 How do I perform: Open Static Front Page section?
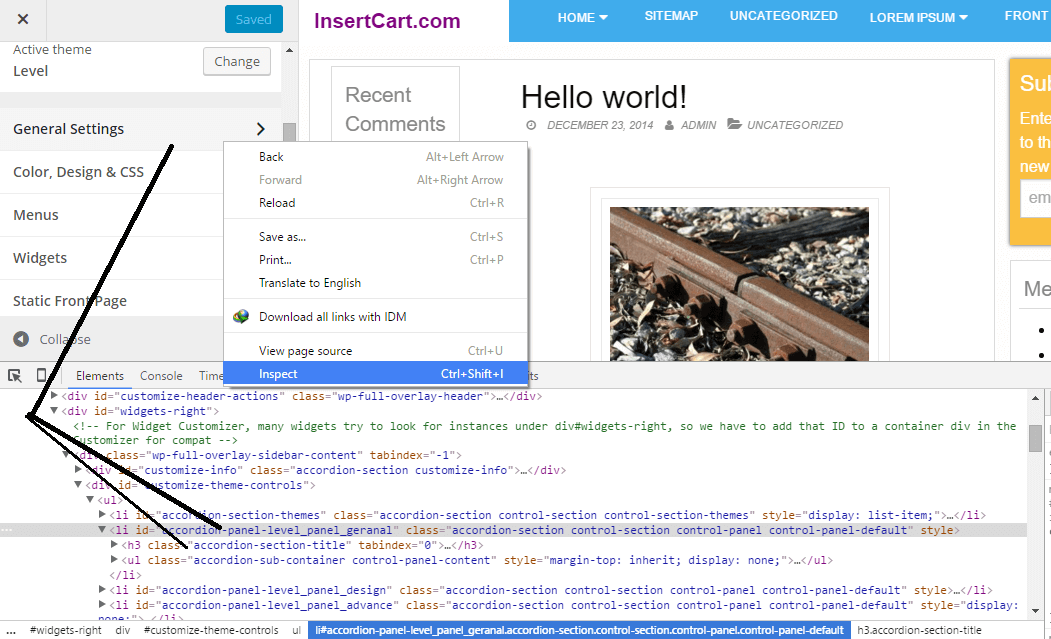[70, 300]
